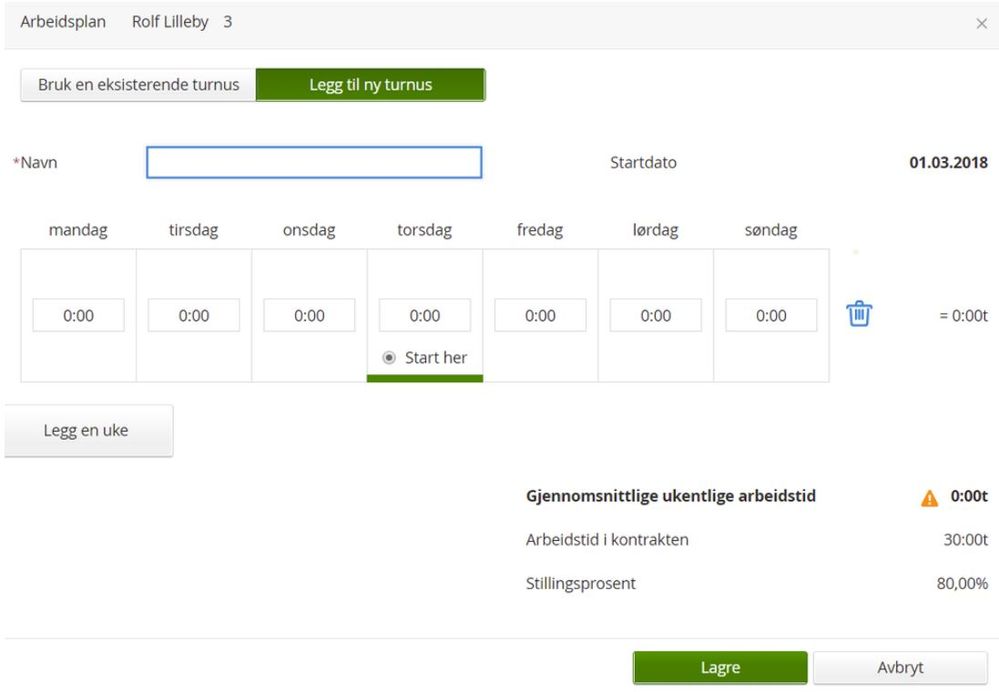Edit the tirsdag hours field
This screenshot has height=692, width=999.
coord(194,315)
